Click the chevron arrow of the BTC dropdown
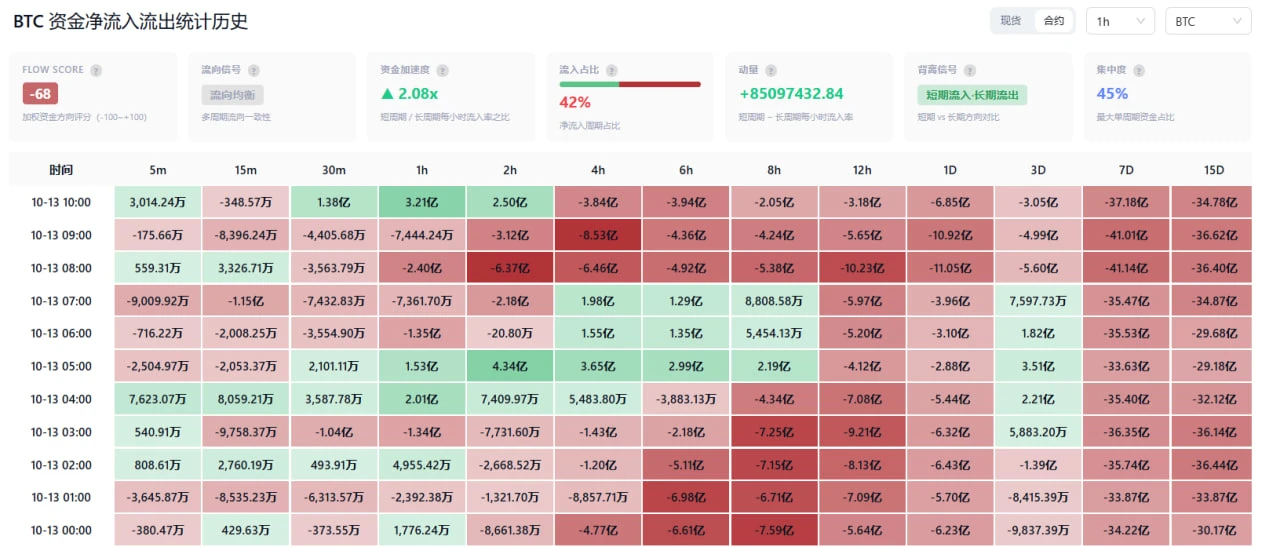 click(x=1237, y=21)
